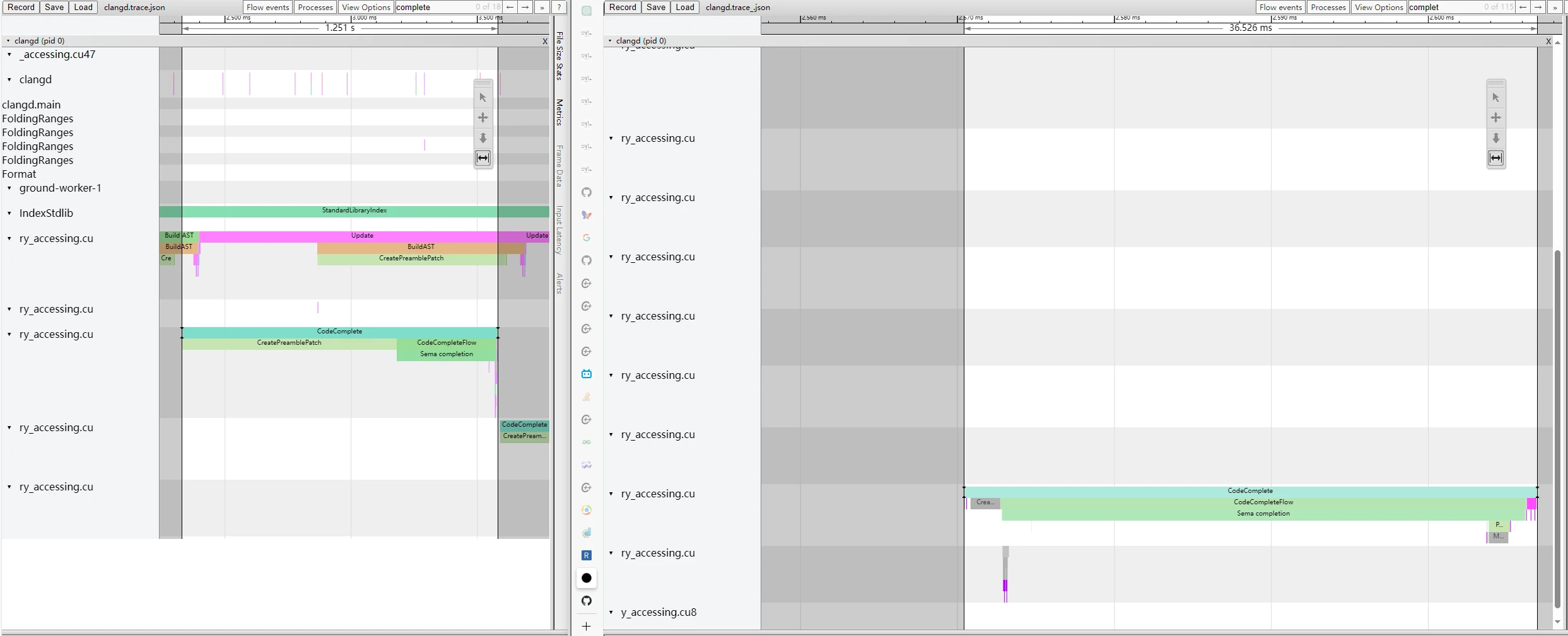1568x636 pixels.
Task: Open the File Size Stats side tab
Action: click(x=559, y=55)
